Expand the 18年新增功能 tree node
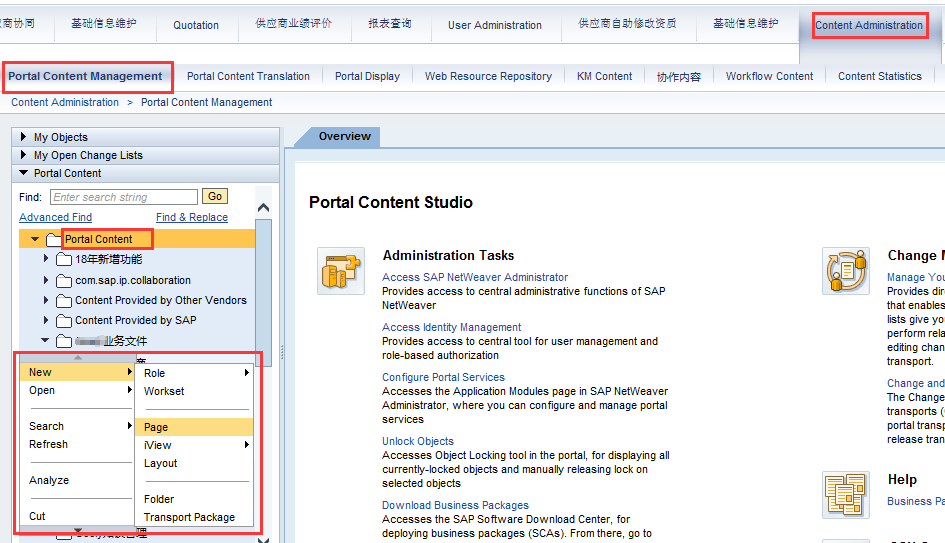The width and height of the screenshot is (945, 543). point(46,259)
